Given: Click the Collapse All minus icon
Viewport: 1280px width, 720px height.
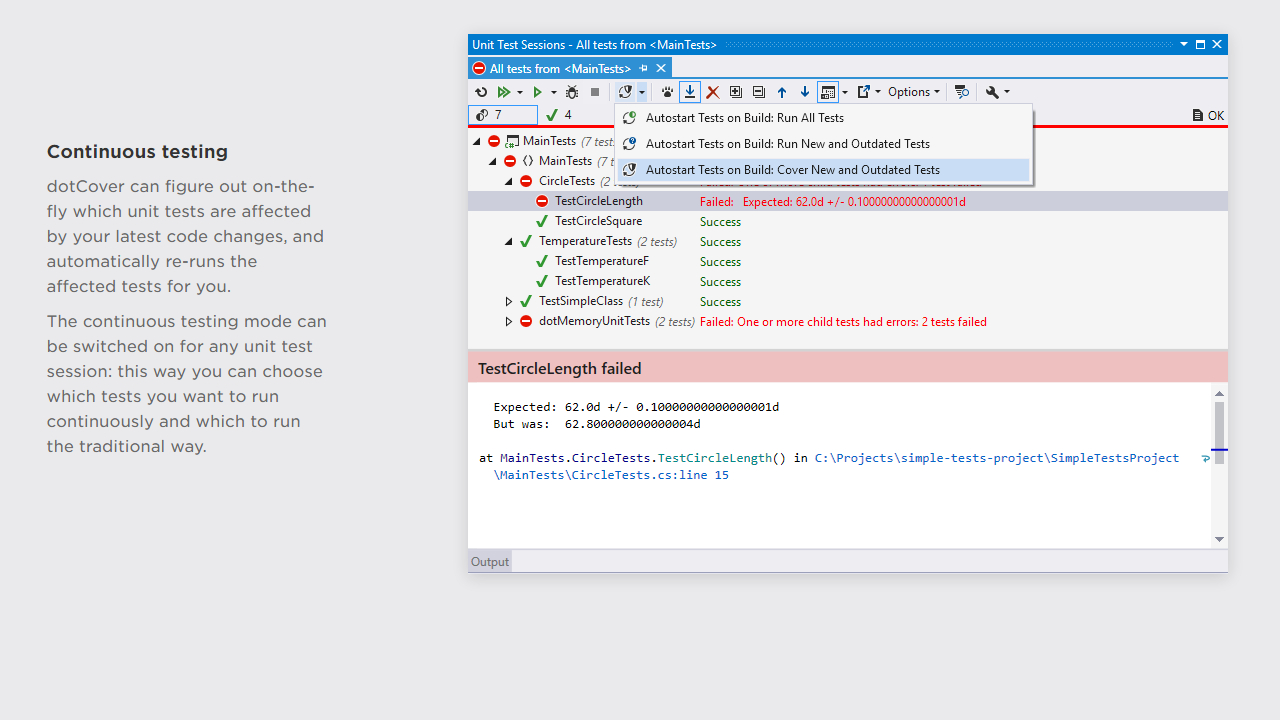Looking at the screenshot, I should [759, 92].
